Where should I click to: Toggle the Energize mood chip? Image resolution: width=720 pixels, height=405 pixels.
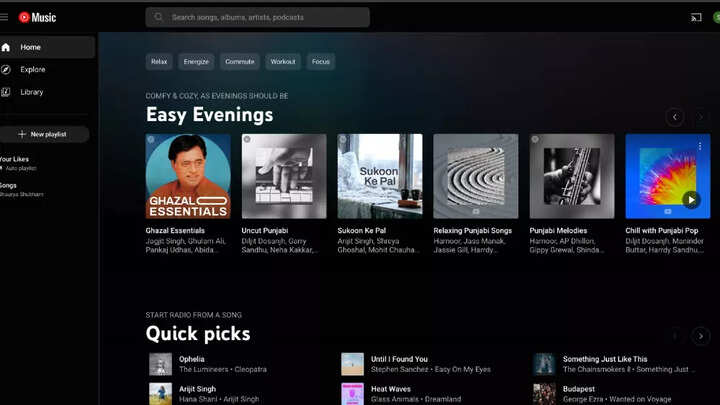[197, 62]
